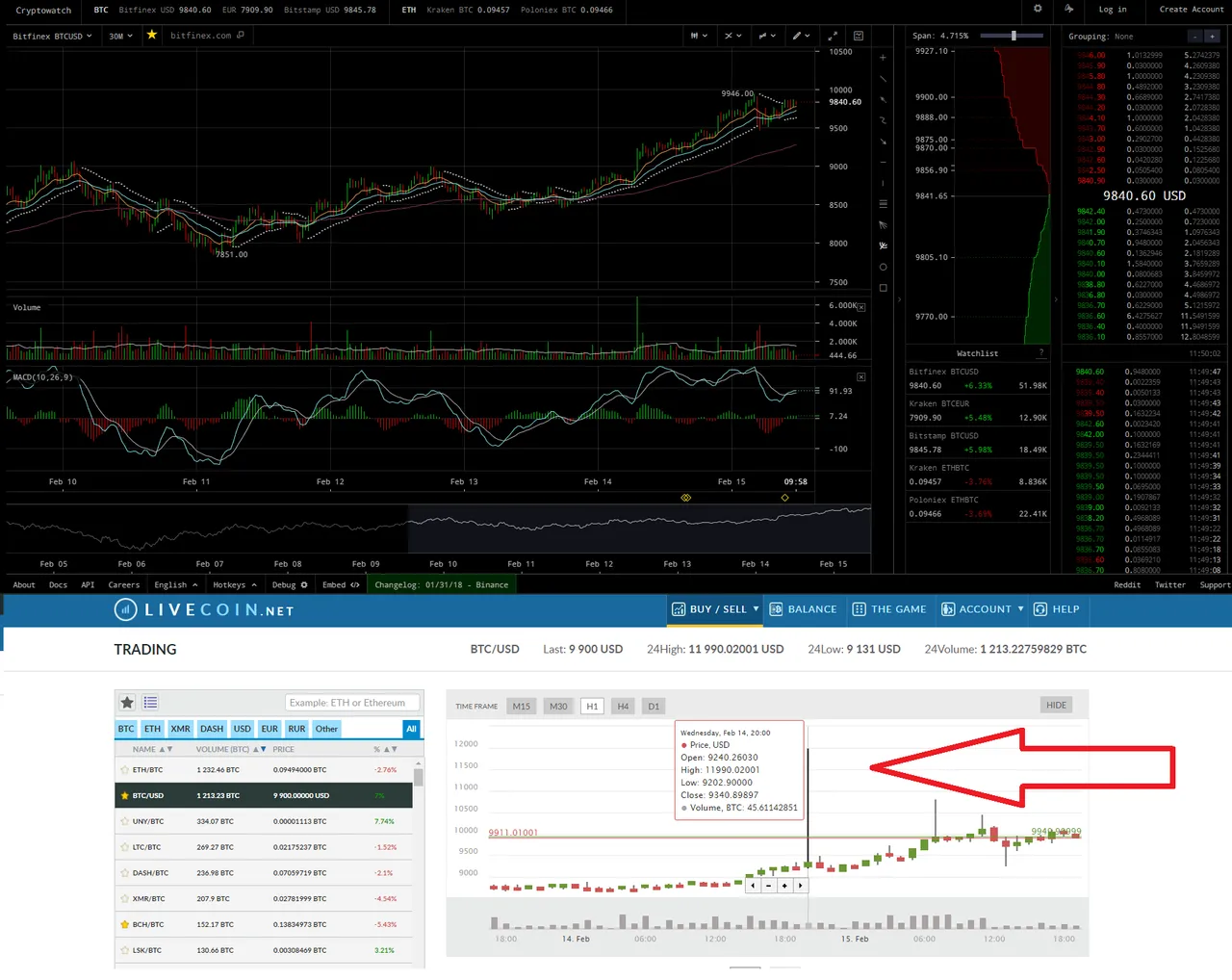The height and width of the screenshot is (980, 1232).
Task: Show favorites with the star filter button
Action: pyautogui.click(x=127, y=703)
